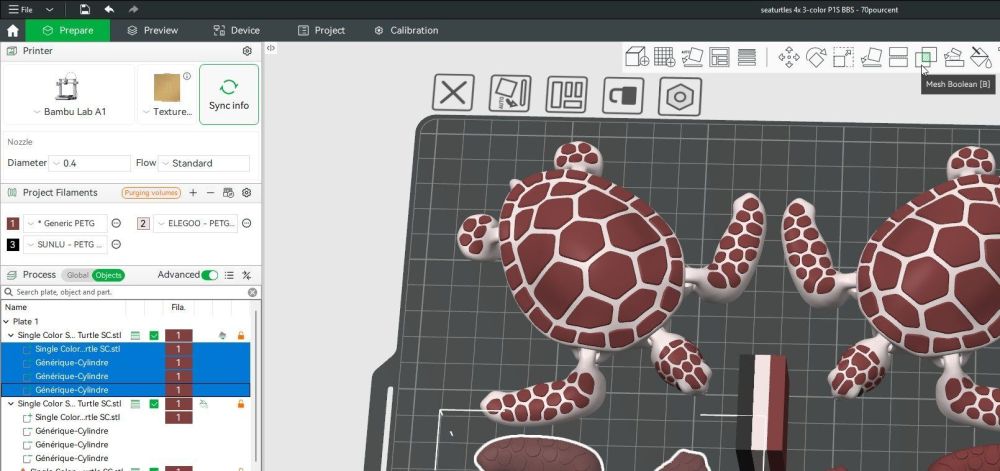Click the Auto orient toolbar icon
This screenshot has width=1000, height=471.
pyautogui.click(x=692, y=57)
